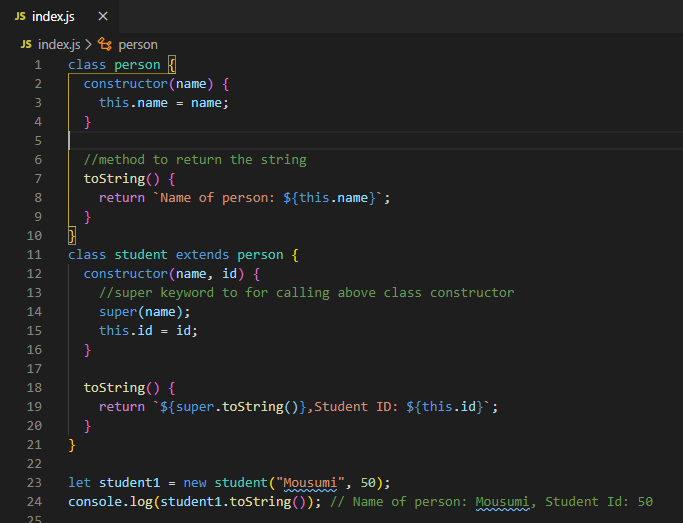This screenshot has height=523, width=683.
Task: Click 'class person' declaration on line 1
Action: click(114, 65)
